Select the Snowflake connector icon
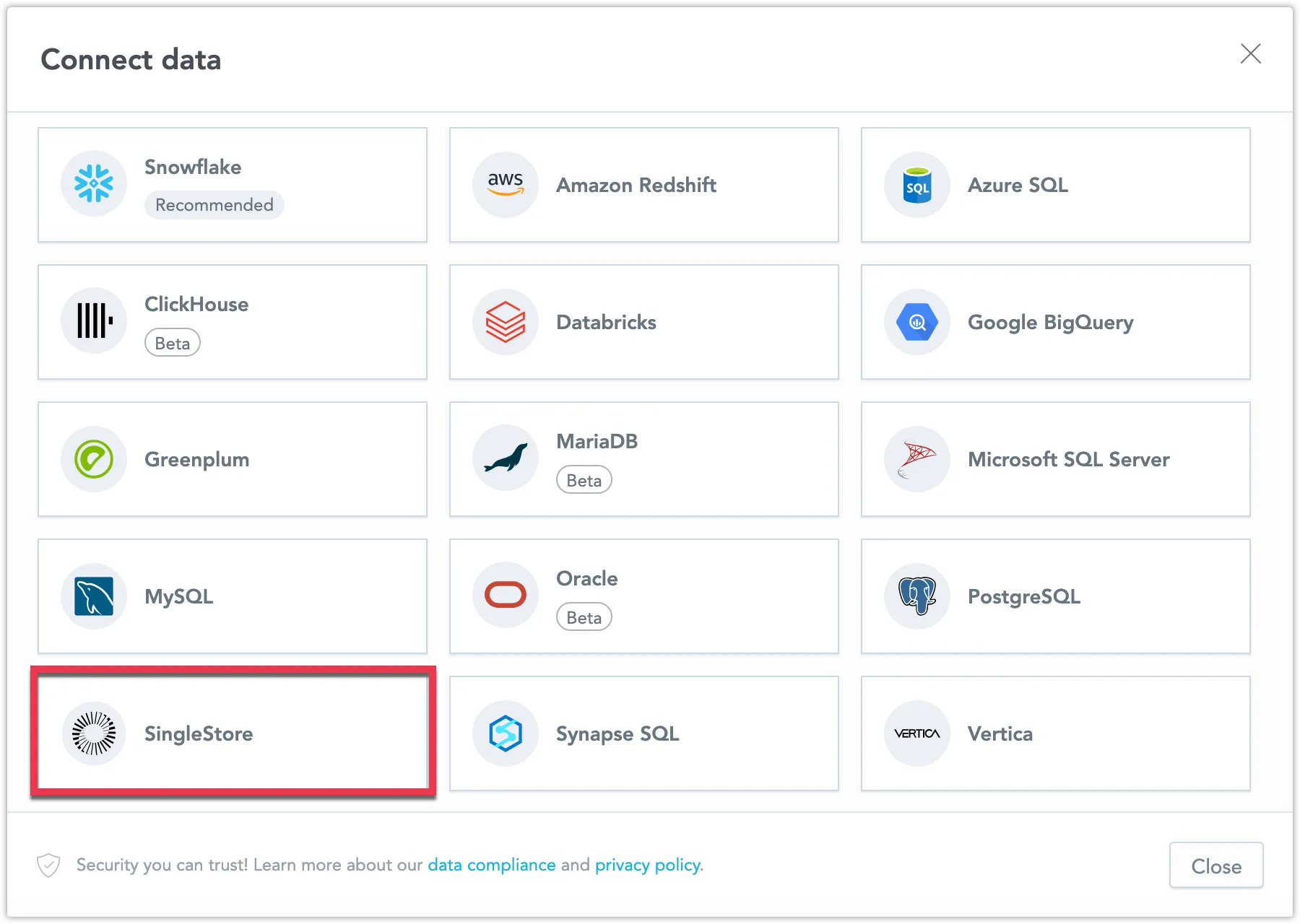The height and width of the screenshot is (924, 1300). (94, 184)
